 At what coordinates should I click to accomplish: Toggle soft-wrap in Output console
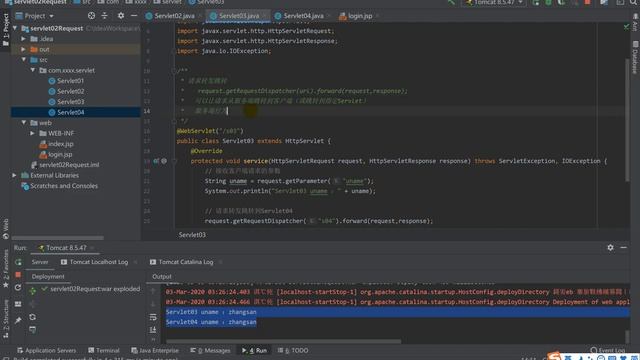153,317
